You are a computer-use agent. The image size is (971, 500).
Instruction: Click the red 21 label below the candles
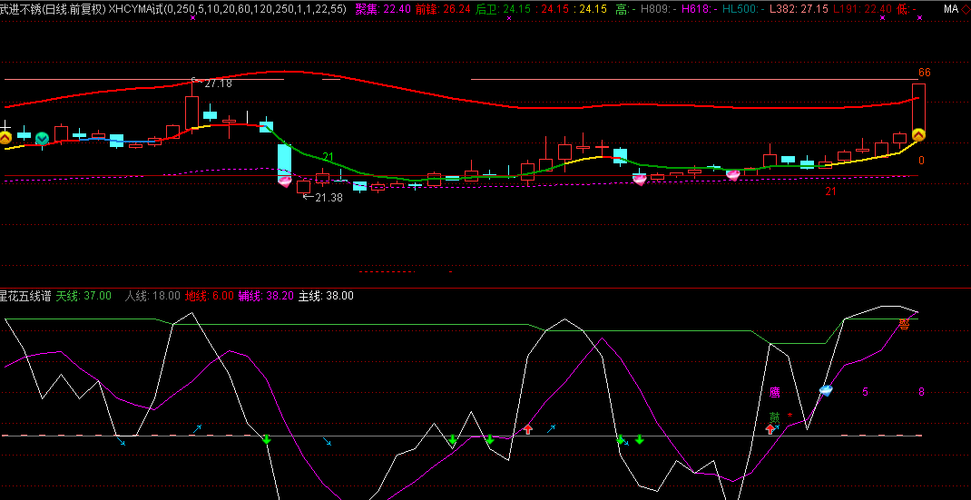coord(830,191)
